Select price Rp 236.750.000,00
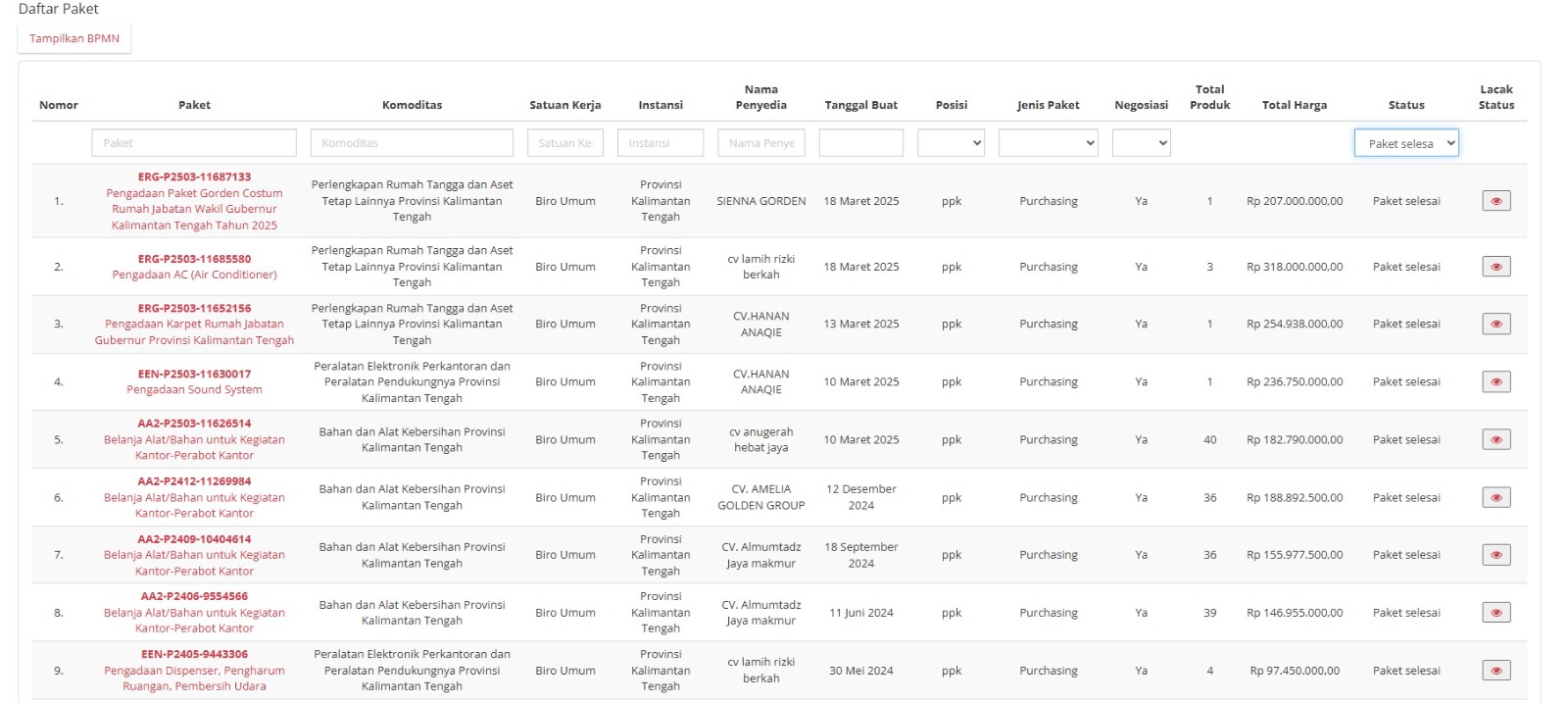 tap(1295, 381)
